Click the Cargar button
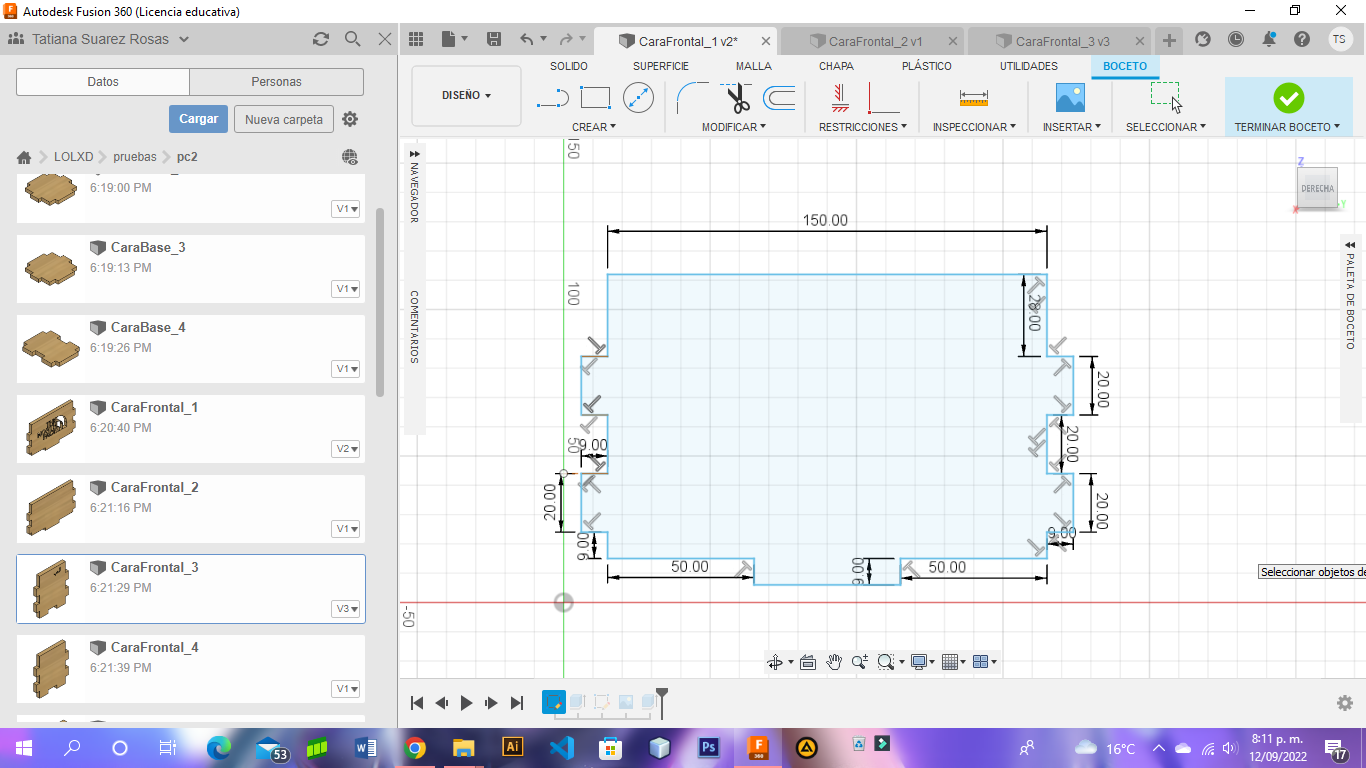1366x768 pixels. (198, 119)
